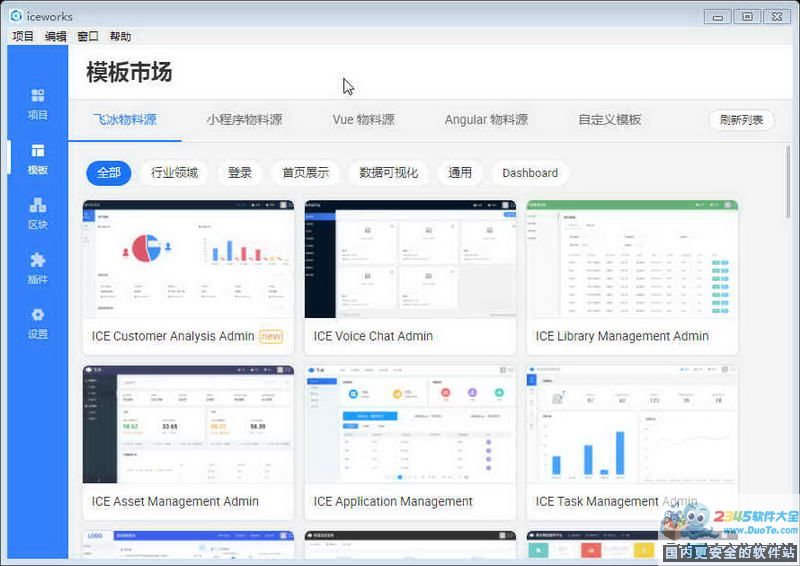800x566 pixels.
Task: Open ICE Voice Chat Admin thumbnail
Action: [410, 259]
